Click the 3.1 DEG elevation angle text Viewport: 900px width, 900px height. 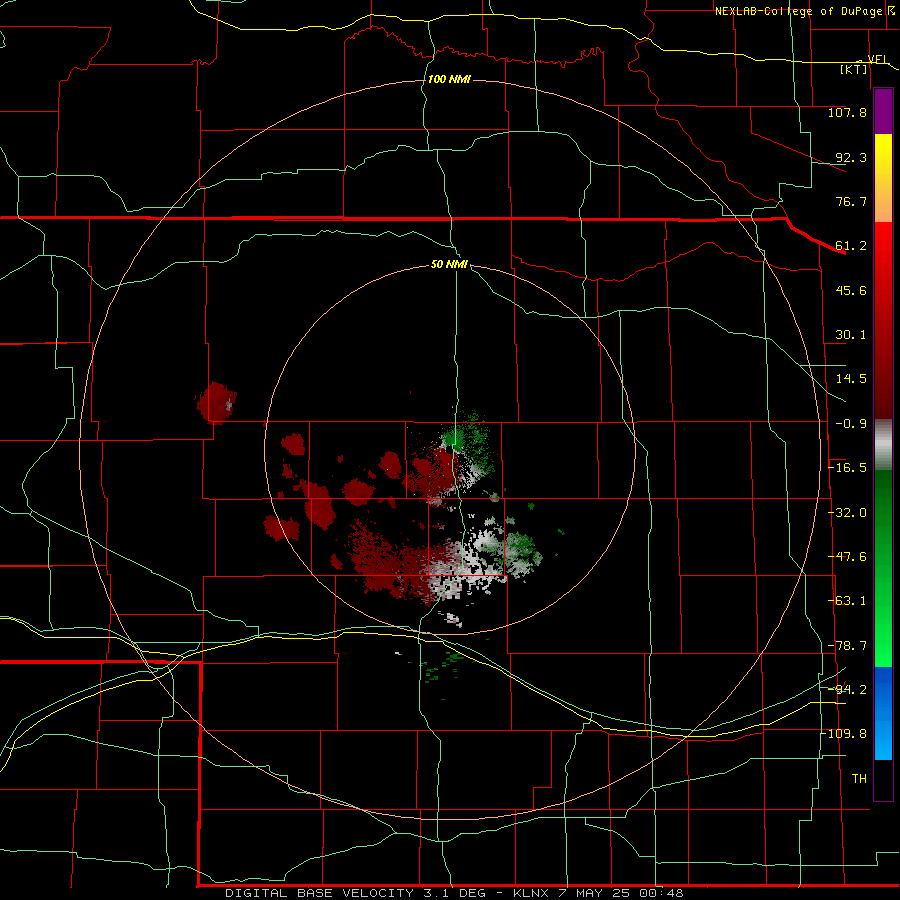tap(453, 893)
